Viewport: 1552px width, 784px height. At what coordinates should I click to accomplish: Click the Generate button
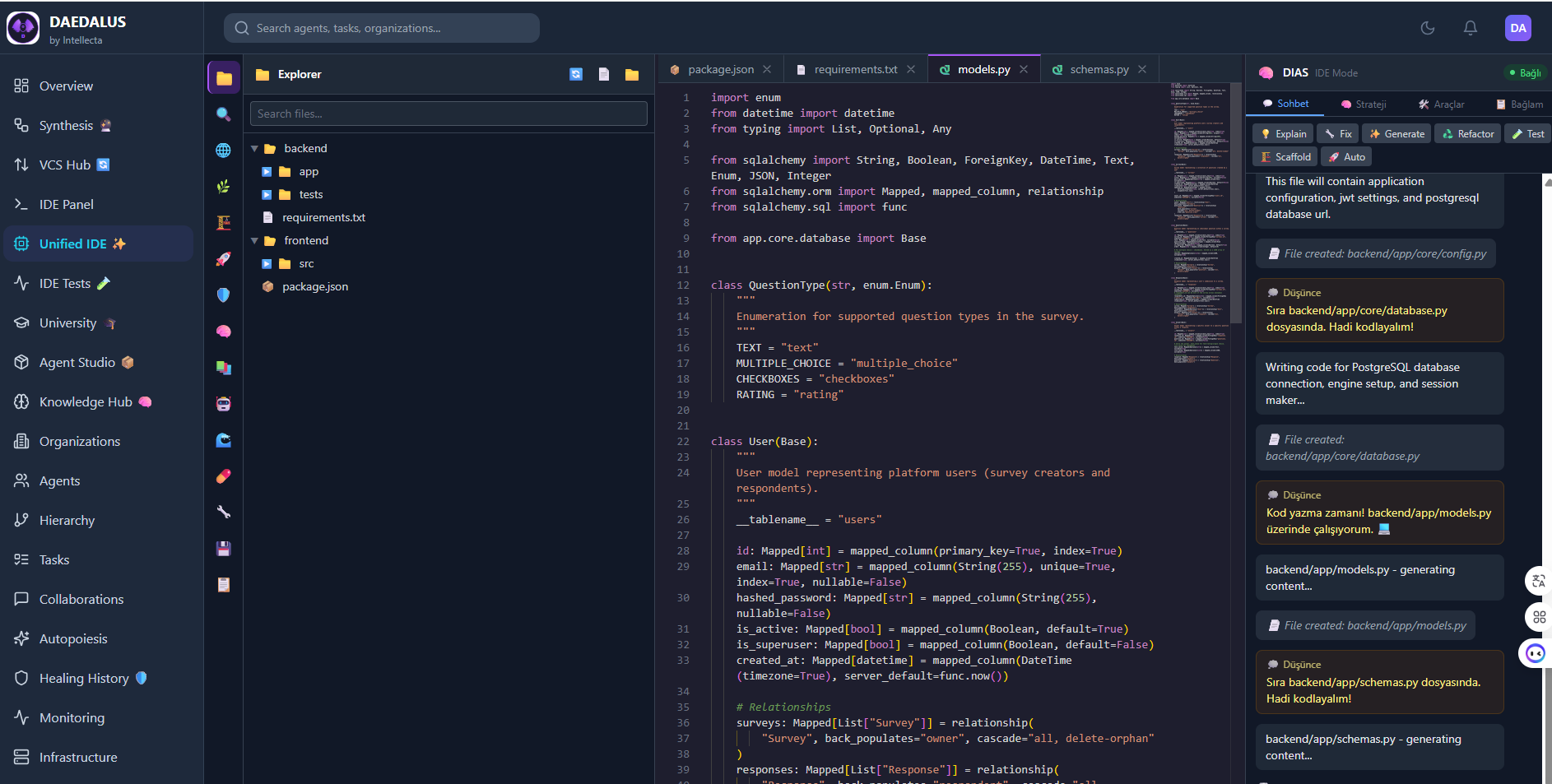point(1396,133)
